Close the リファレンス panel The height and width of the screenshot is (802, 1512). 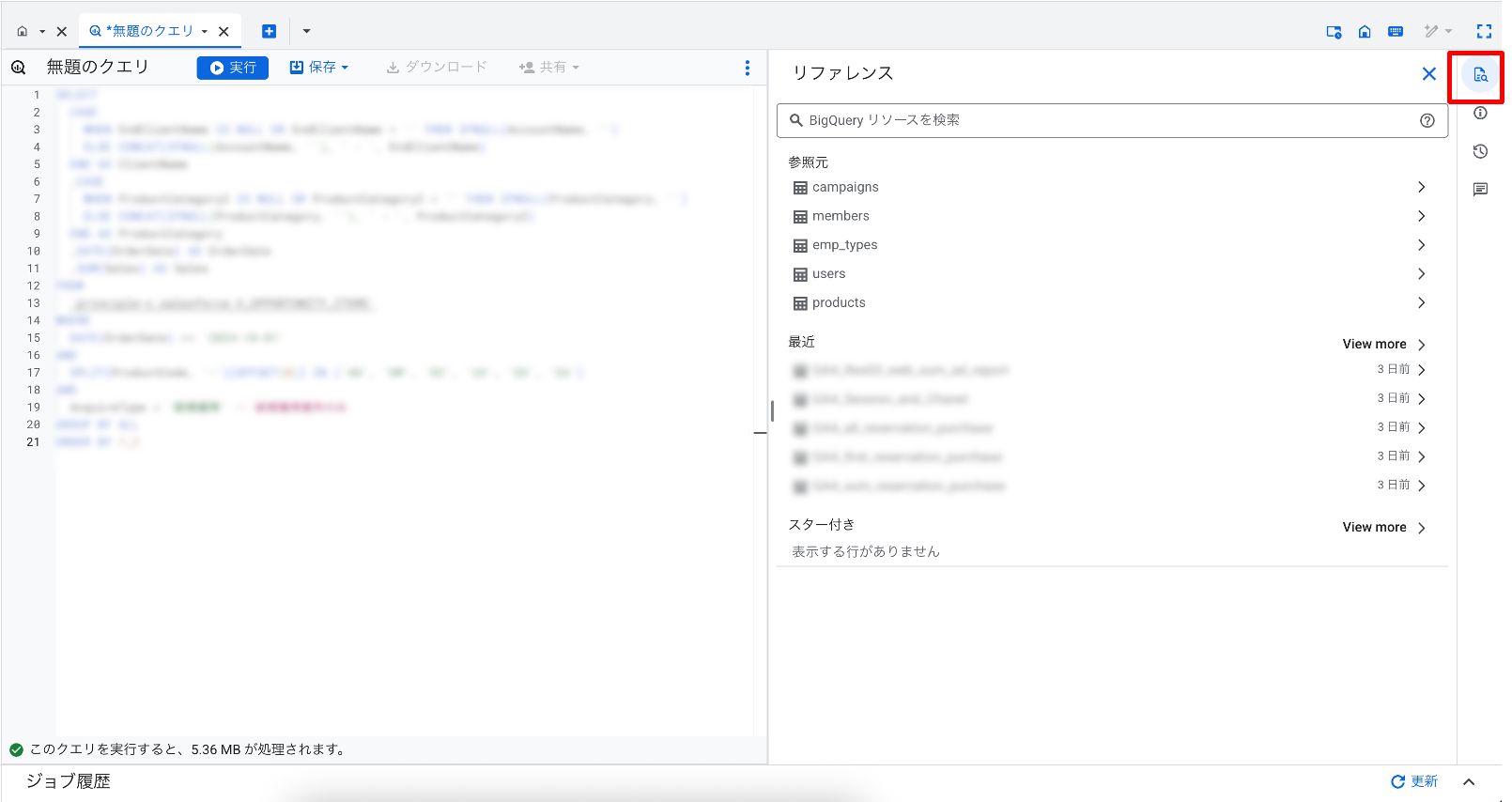click(1428, 73)
